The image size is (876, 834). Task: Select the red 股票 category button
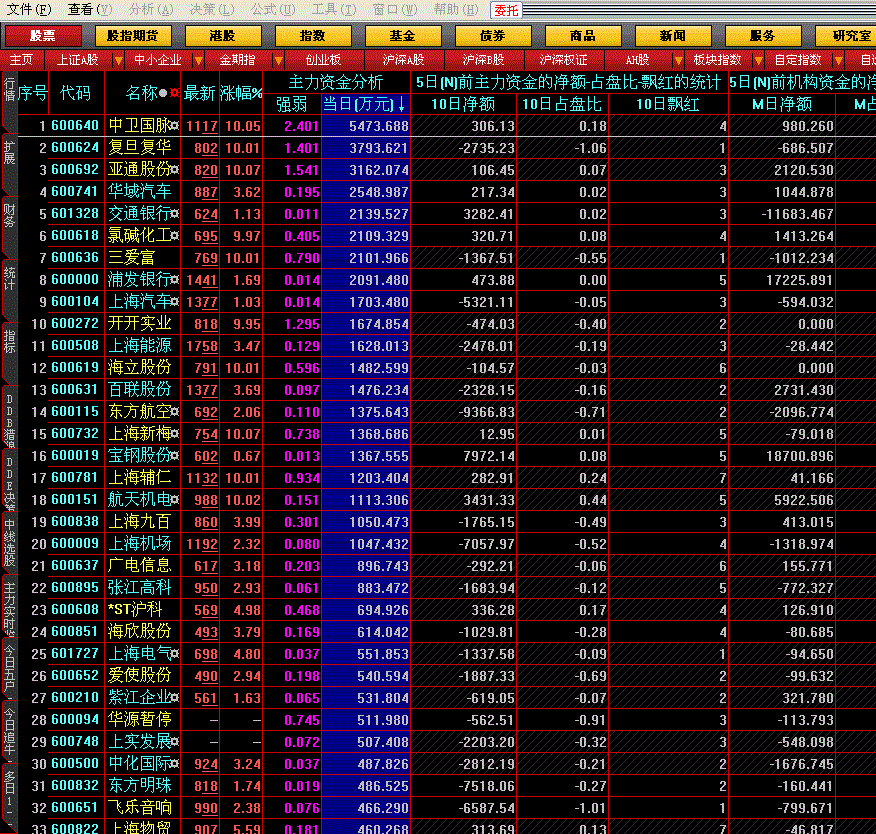click(43, 36)
